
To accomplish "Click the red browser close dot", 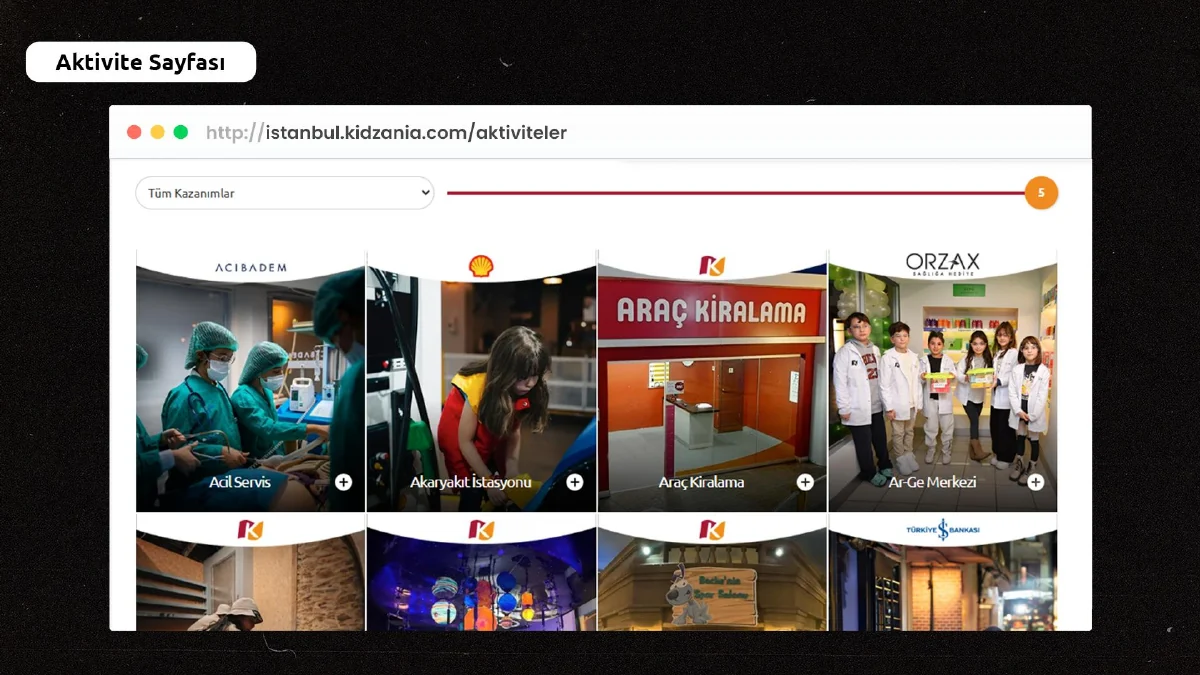I will 134,132.
